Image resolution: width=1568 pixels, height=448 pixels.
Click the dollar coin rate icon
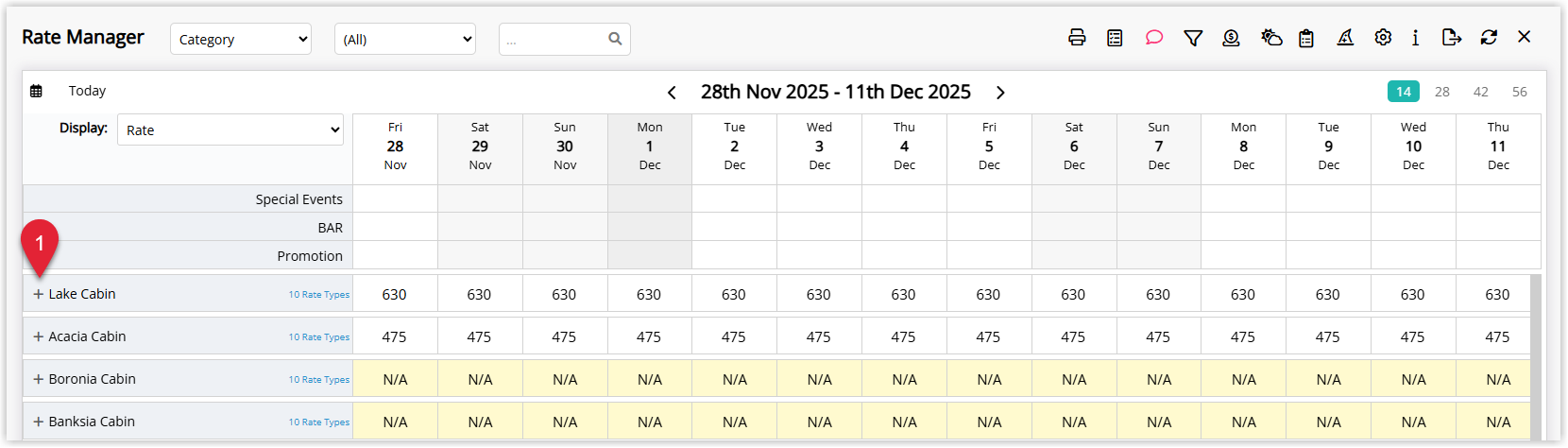1231,38
